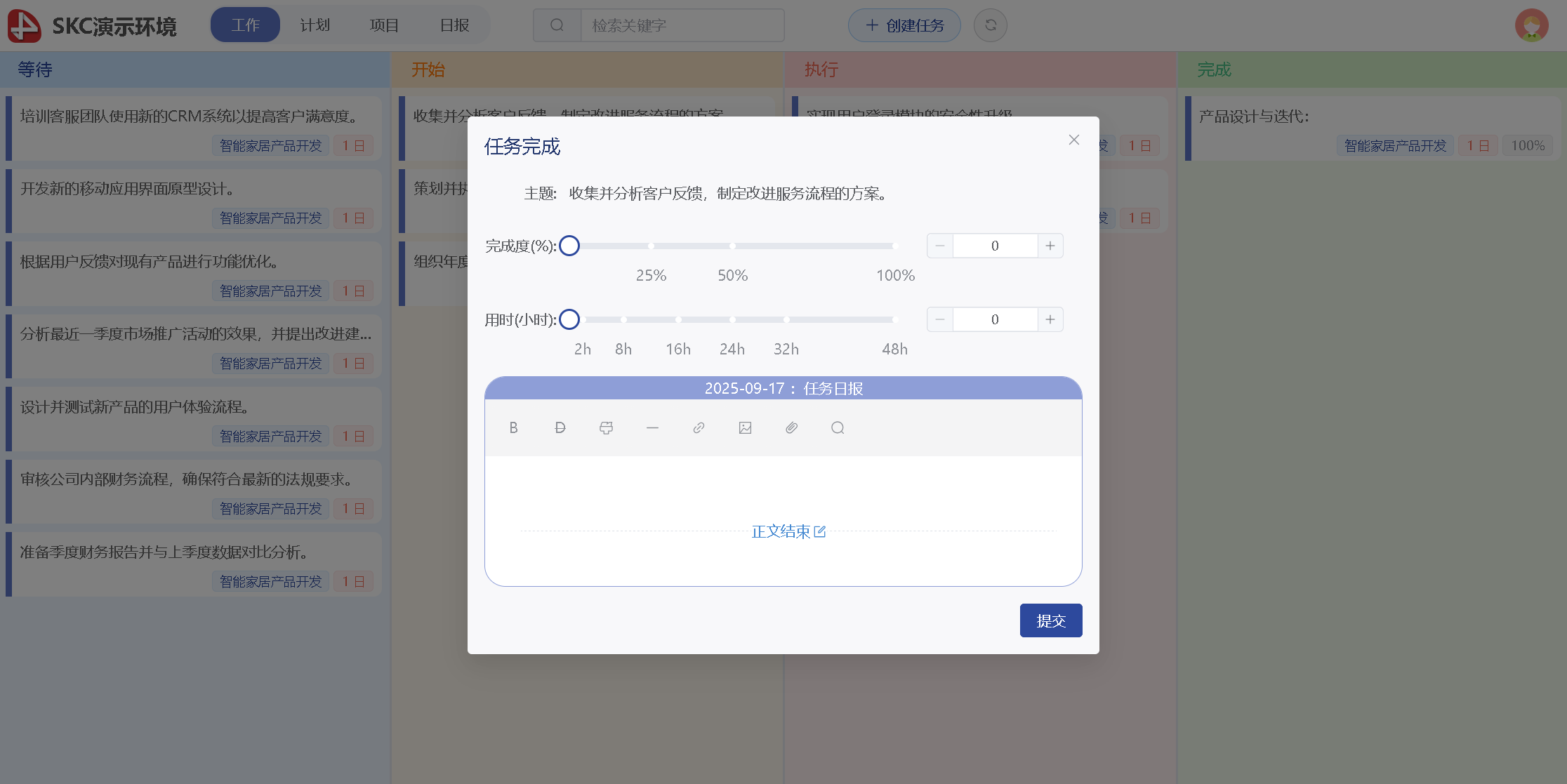Insert a hyperlink using the link icon
Image resolution: width=1567 pixels, height=784 pixels.
tap(699, 427)
